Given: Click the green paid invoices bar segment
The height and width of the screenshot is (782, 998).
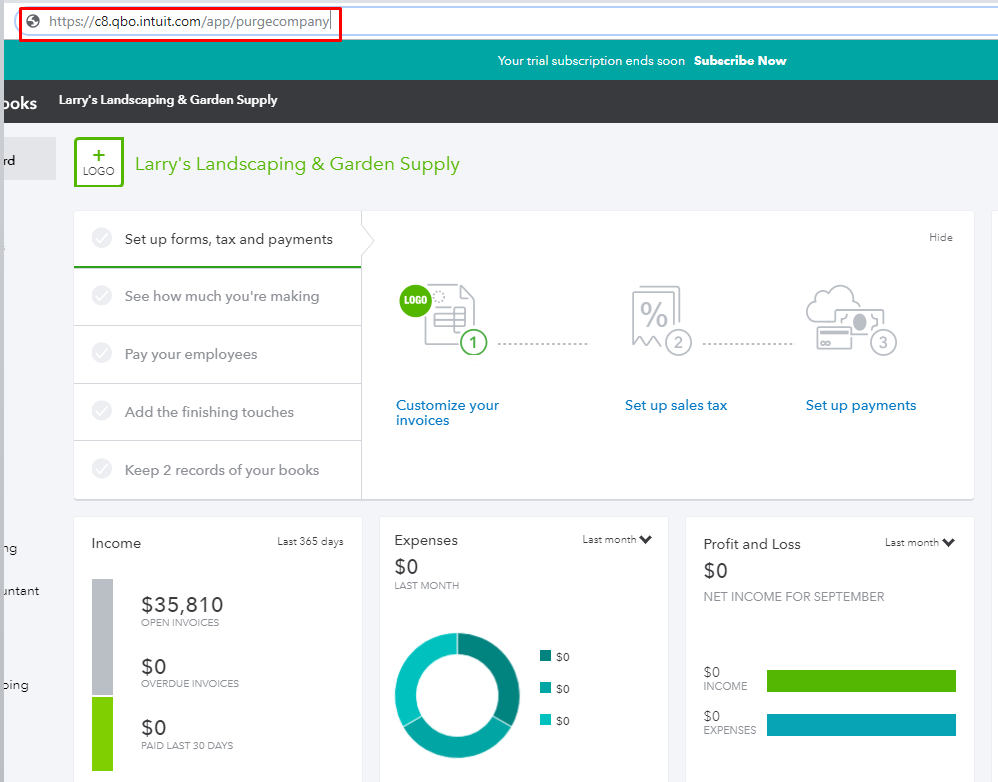Looking at the screenshot, I should pos(102,734).
